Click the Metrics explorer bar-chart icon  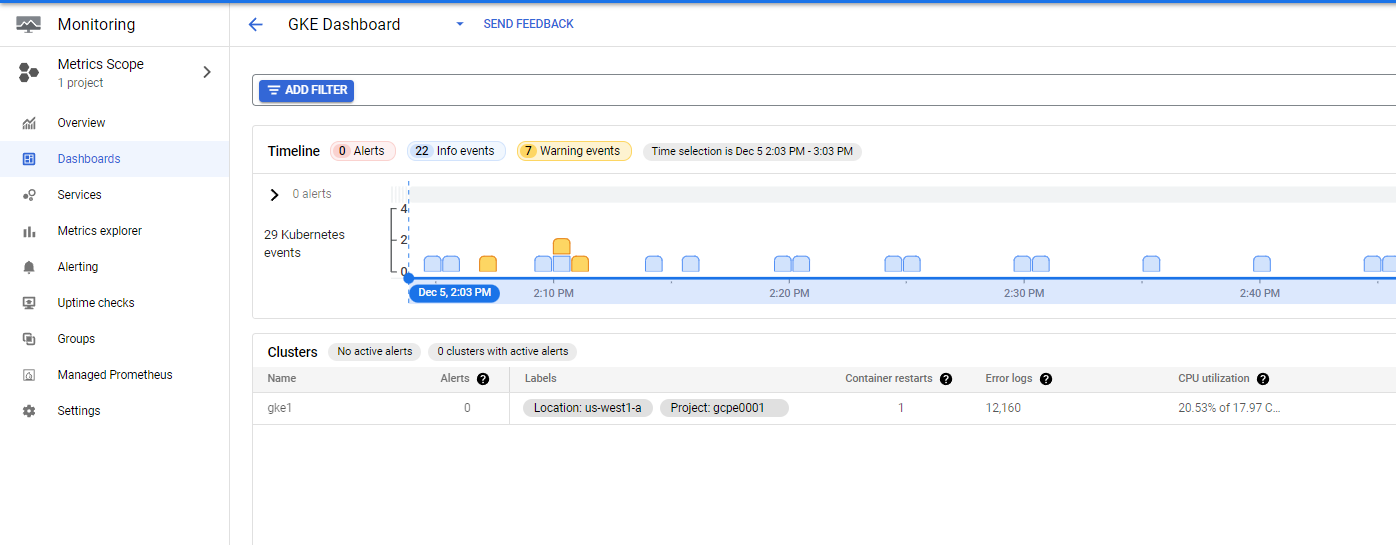pos(29,231)
